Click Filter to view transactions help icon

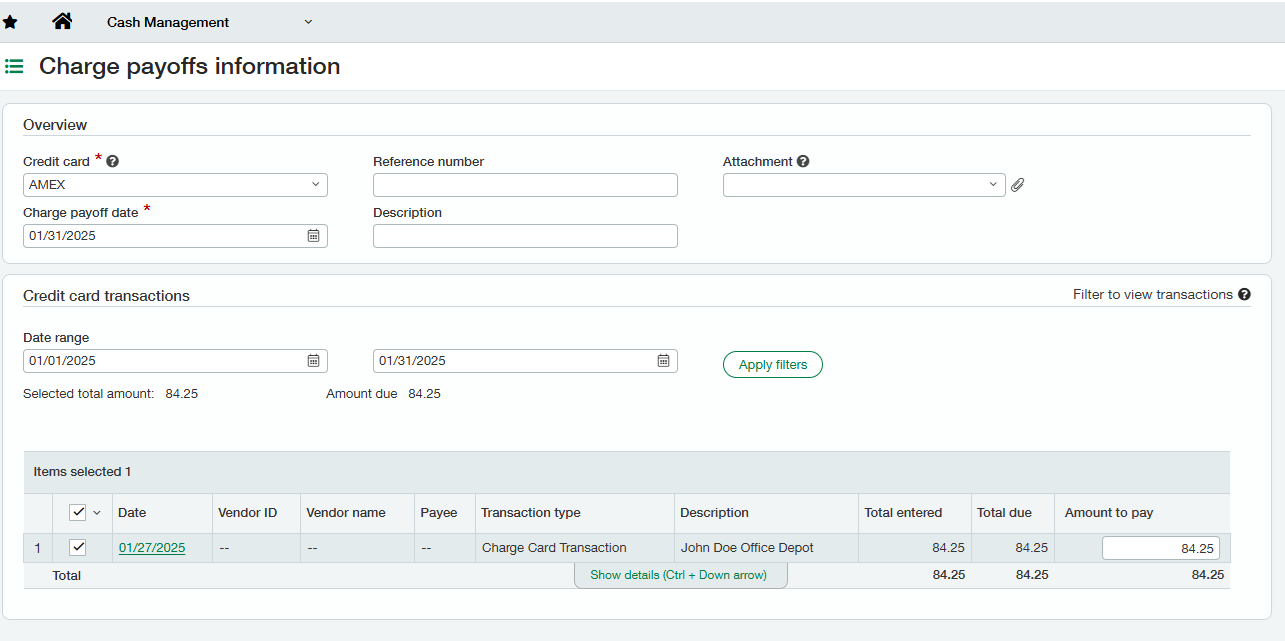[x=1244, y=294]
